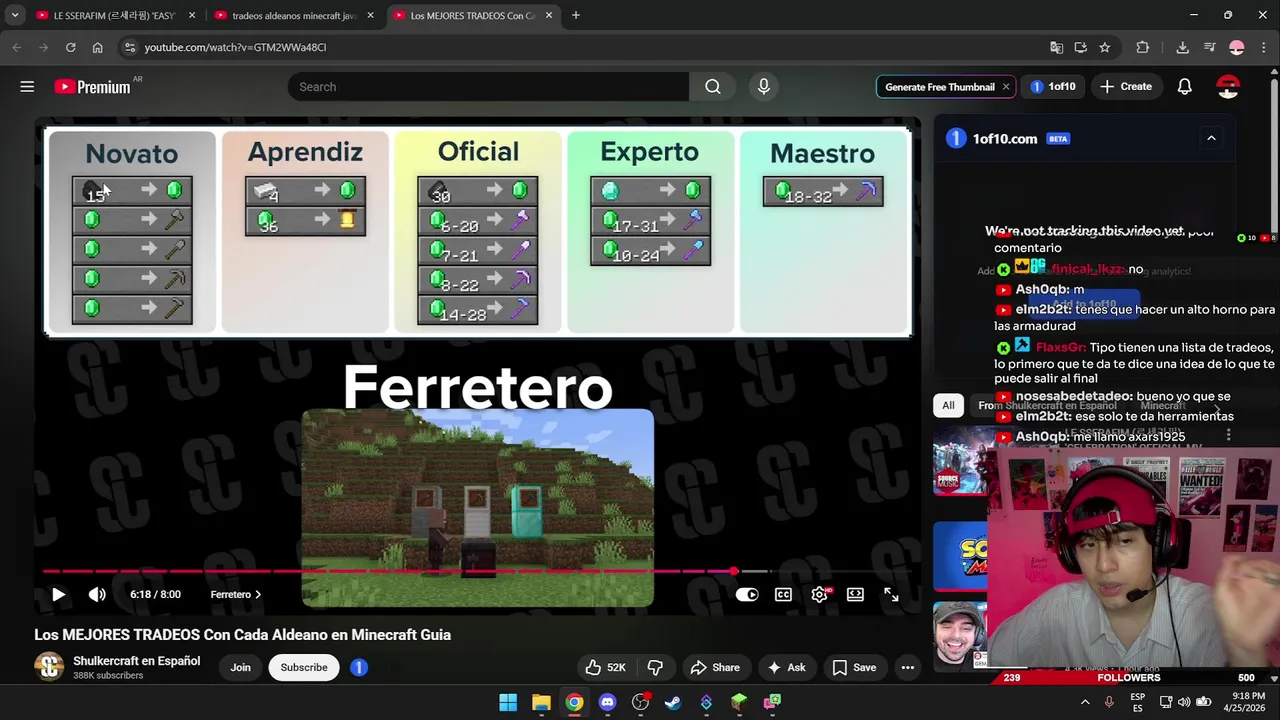
Task: Go to the browser home page
Action: 97,47
